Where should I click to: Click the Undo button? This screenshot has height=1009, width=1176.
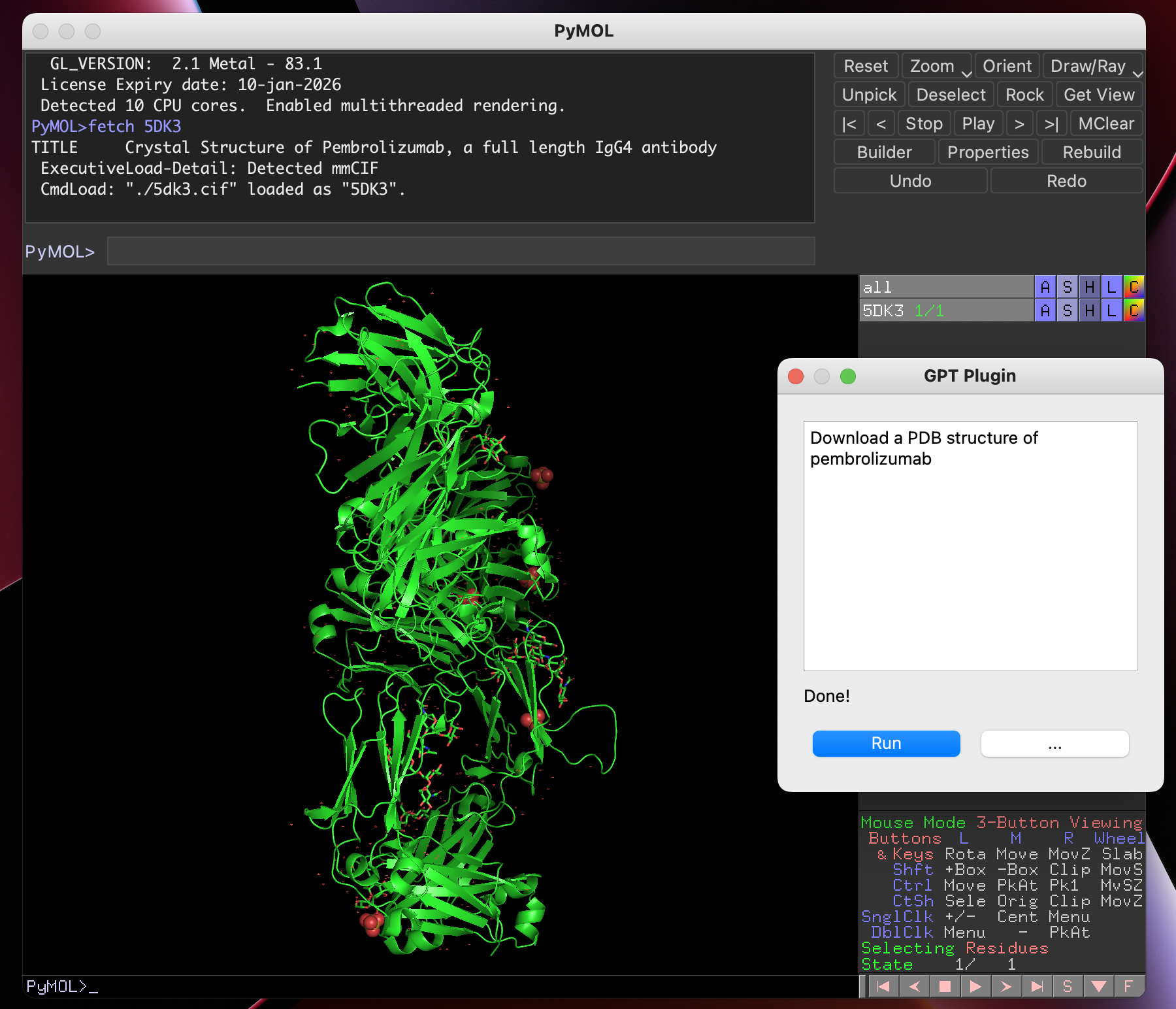(x=910, y=181)
